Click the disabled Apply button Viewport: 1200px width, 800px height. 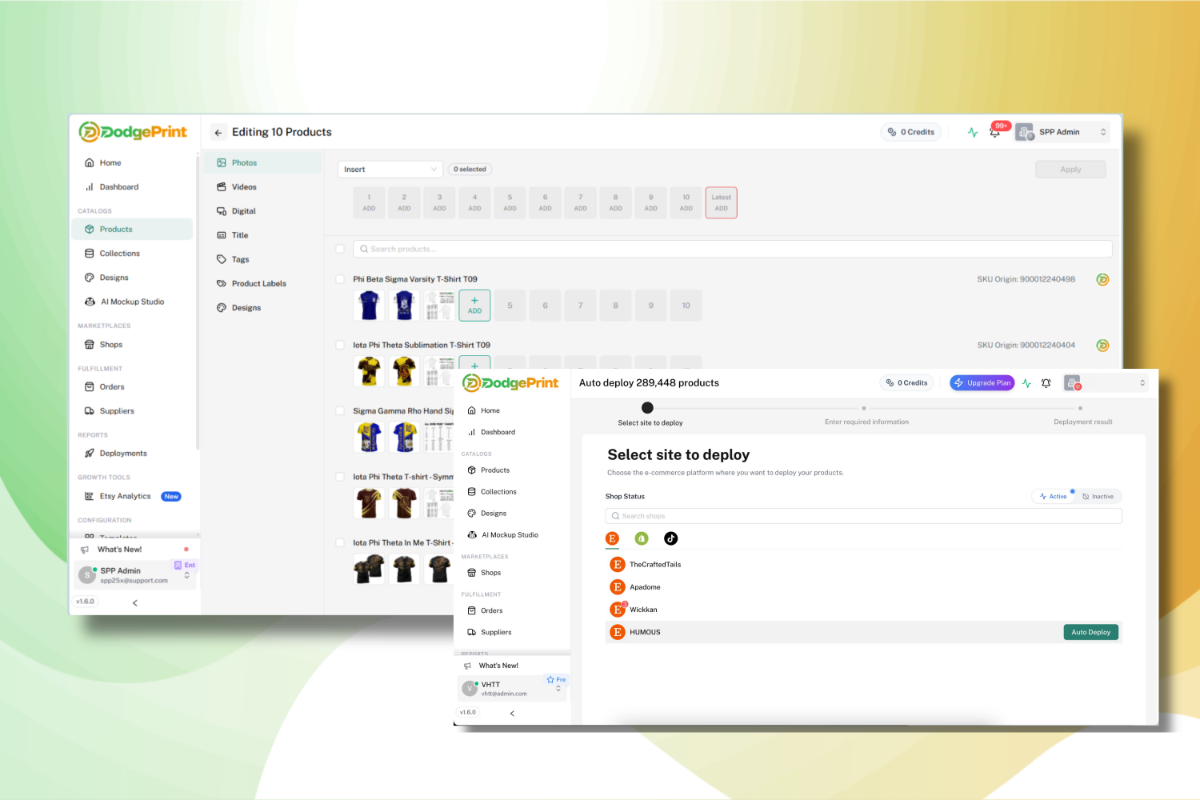pos(1071,169)
